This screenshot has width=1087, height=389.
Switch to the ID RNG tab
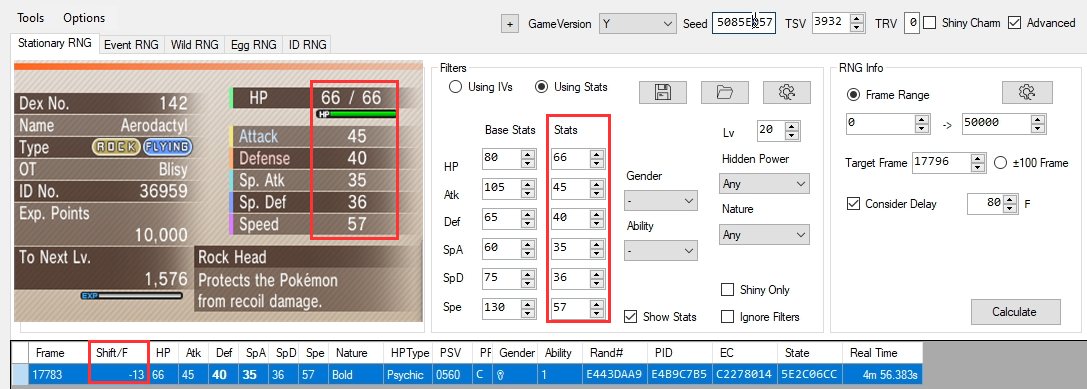click(x=306, y=45)
